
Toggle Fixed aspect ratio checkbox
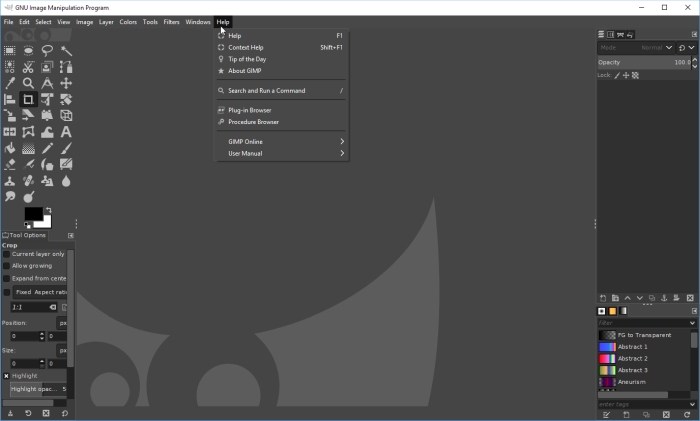pos(6,292)
